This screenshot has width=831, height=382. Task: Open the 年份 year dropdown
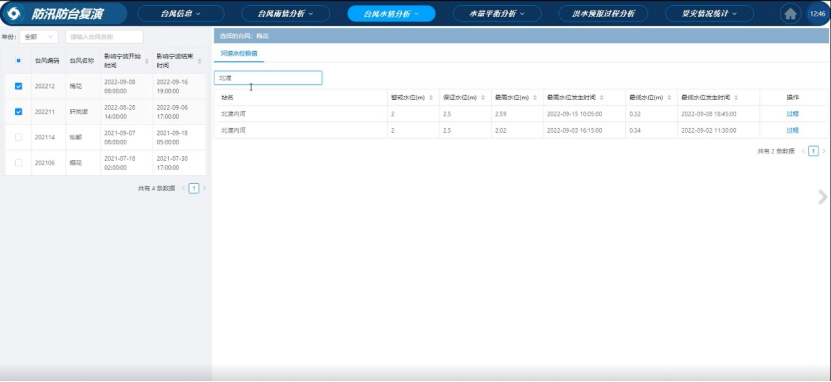pyautogui.click(x=39, y=37)
